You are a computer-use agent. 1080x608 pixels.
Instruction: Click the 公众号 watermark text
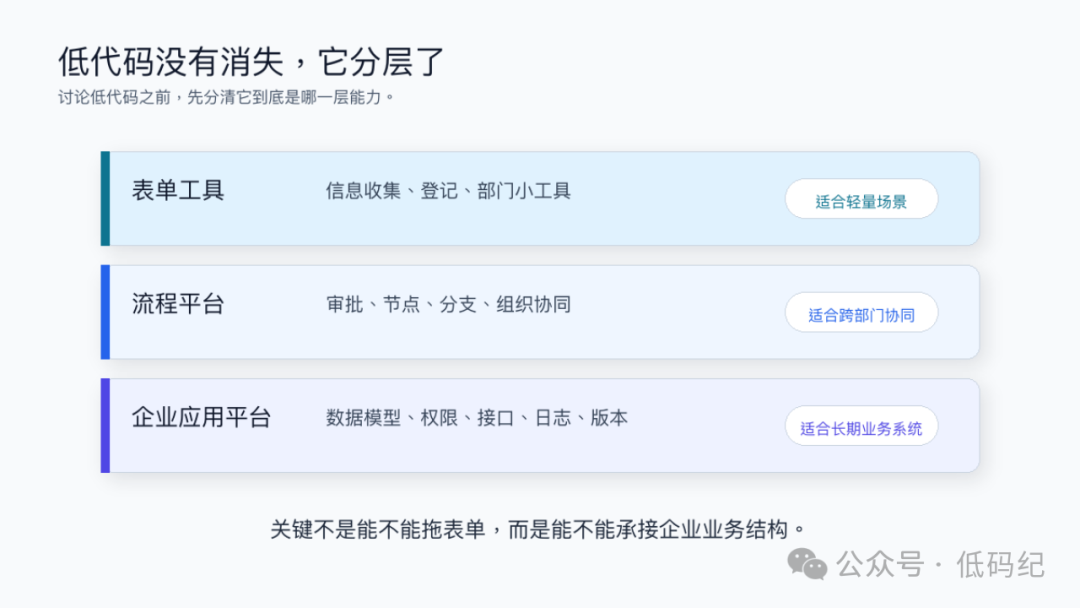tap(880, 565)
